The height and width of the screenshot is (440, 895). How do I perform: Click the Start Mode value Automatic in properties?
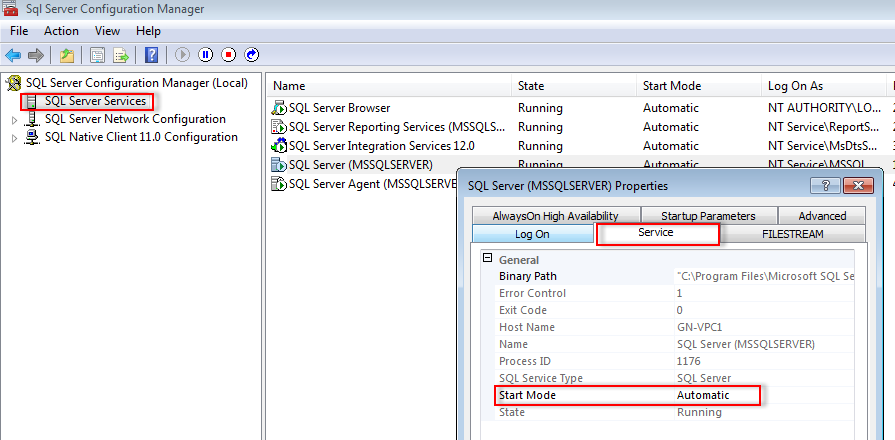pos(703,395)
